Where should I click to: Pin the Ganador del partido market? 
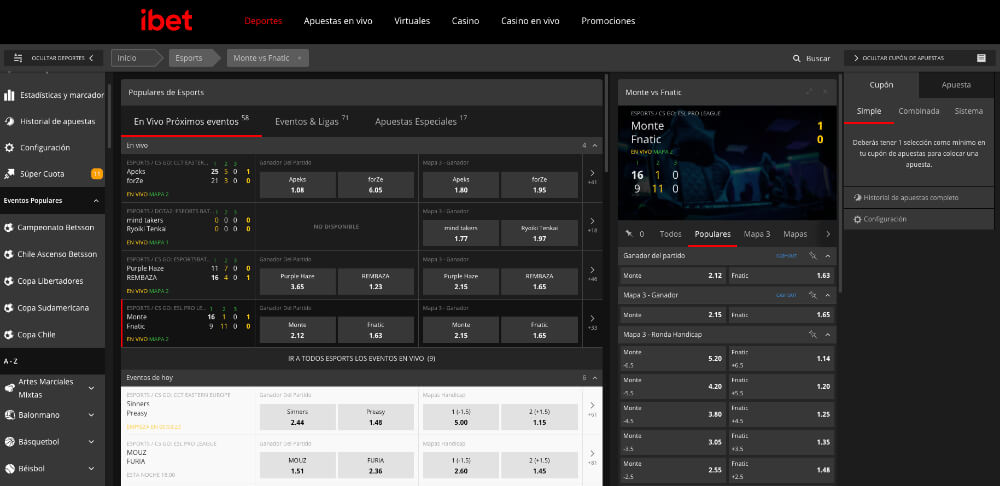pos(812,256)
